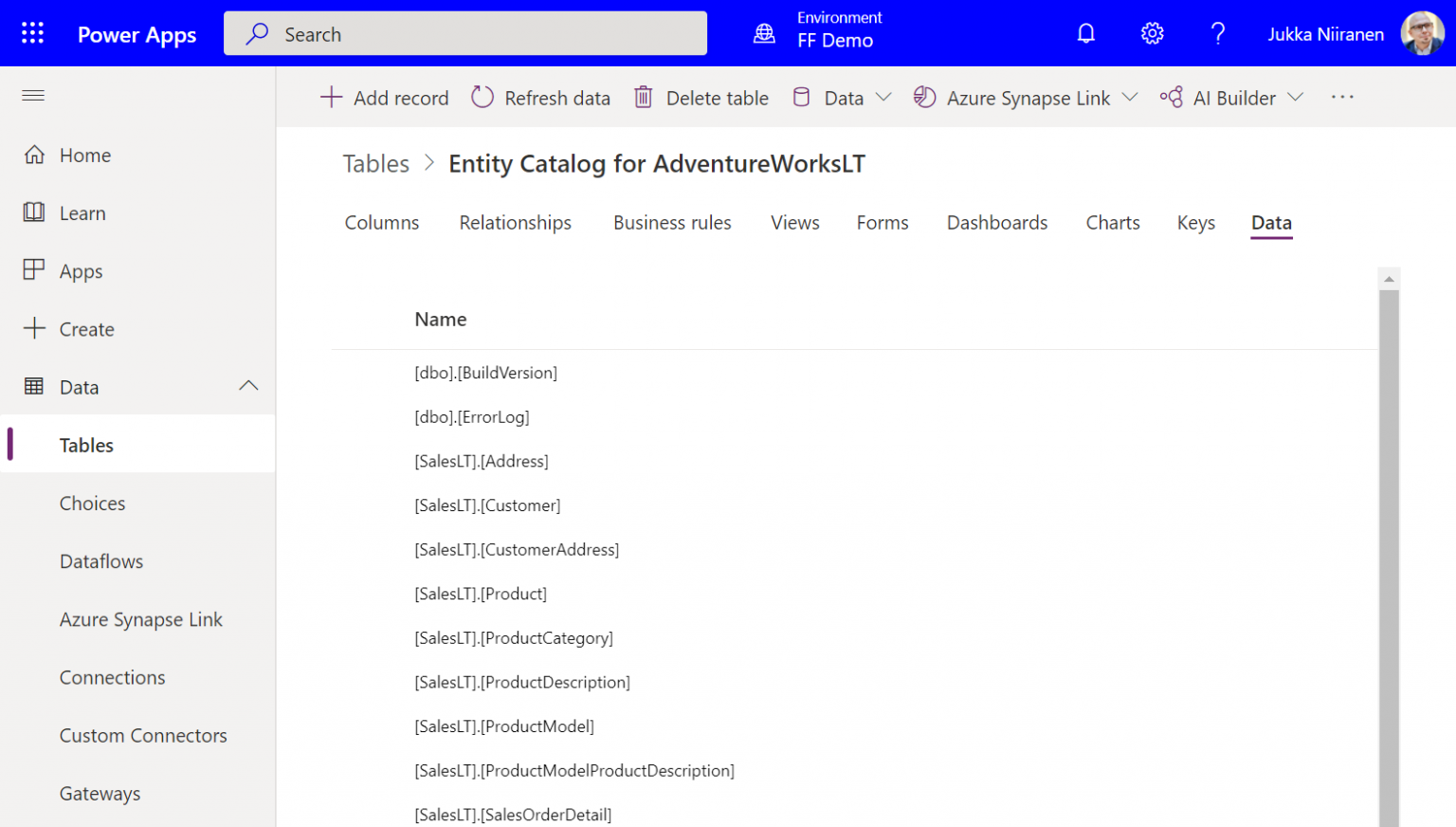
Task: Click the vertical scrollbar up arrow
Action: point(1389,279)
